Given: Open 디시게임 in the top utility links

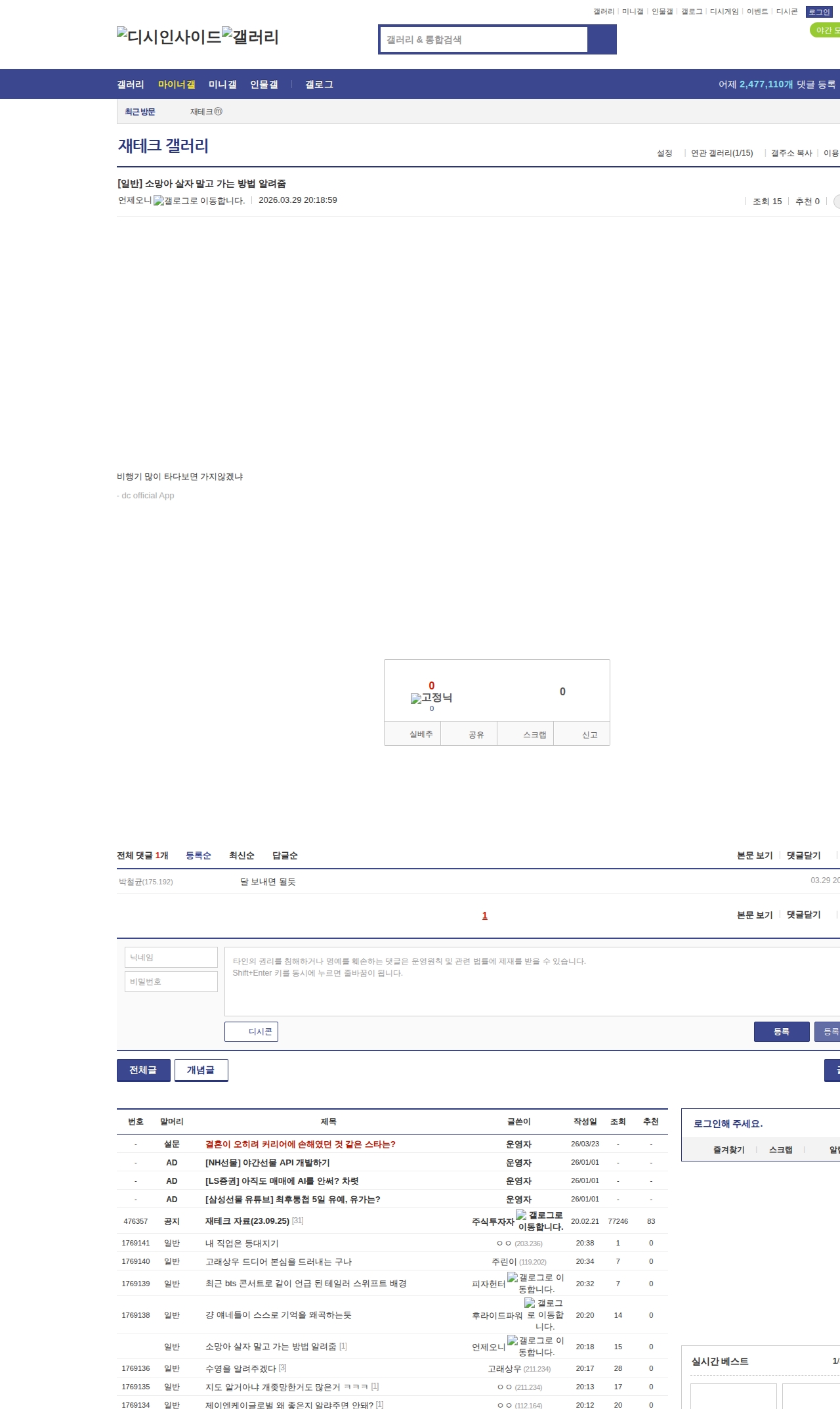Looking at the screenshot, I should pyautogui.click(x=724, y=12).
